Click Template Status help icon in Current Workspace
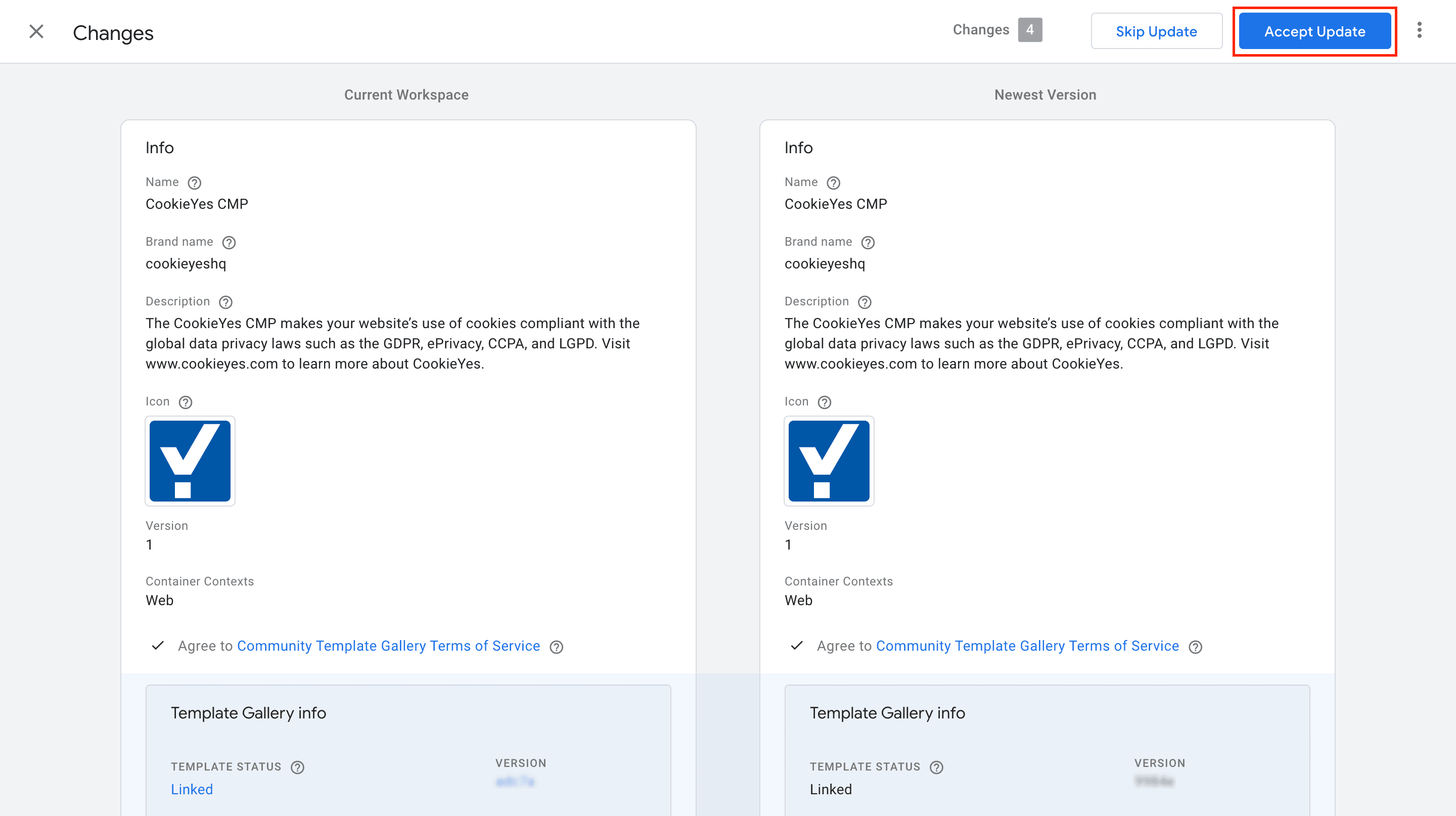Viewport: 1456px width, 816px height. [x=297, y=767]
